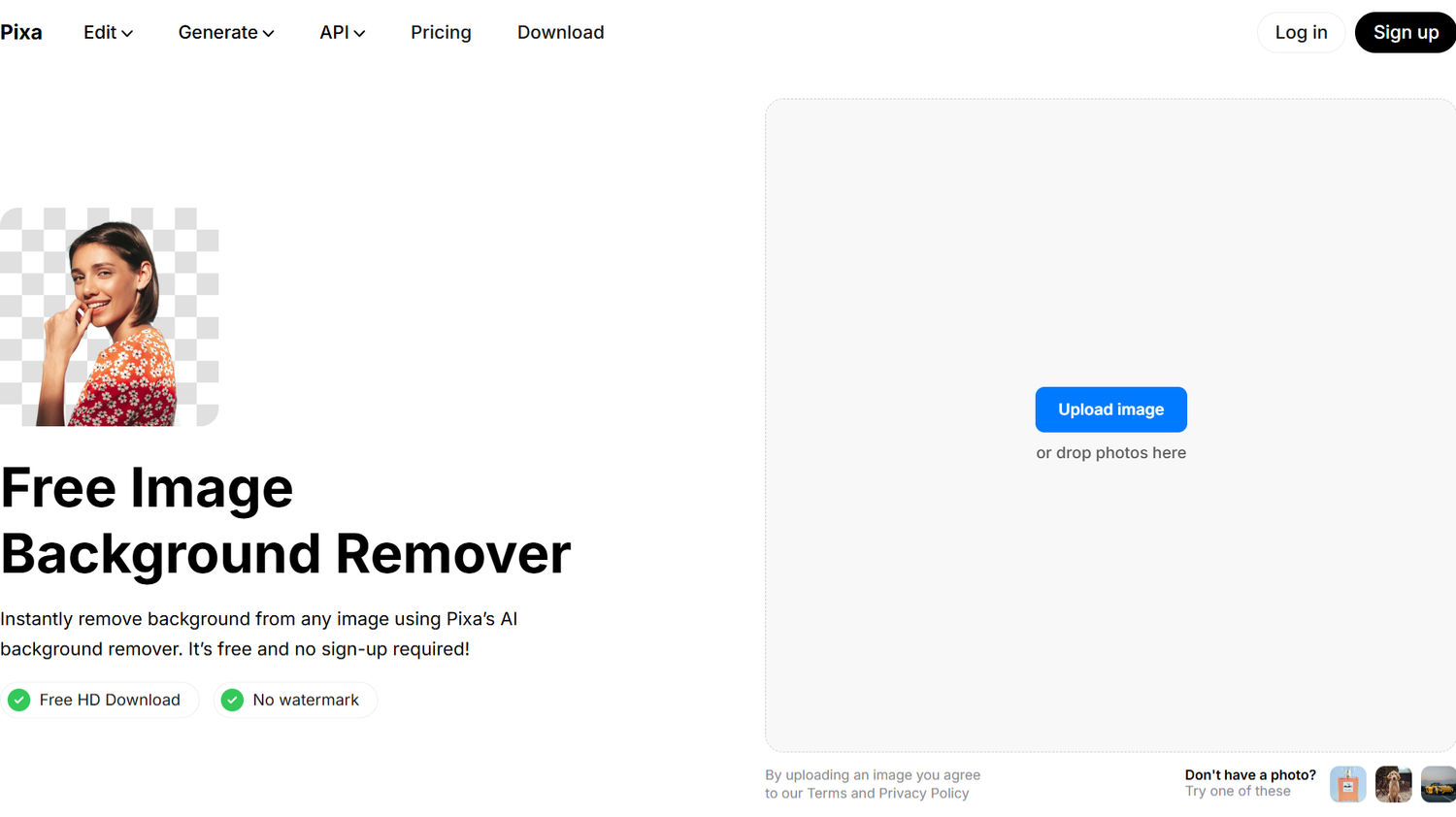Try the perfume bottle sample photo

(x=1347, y=784)
